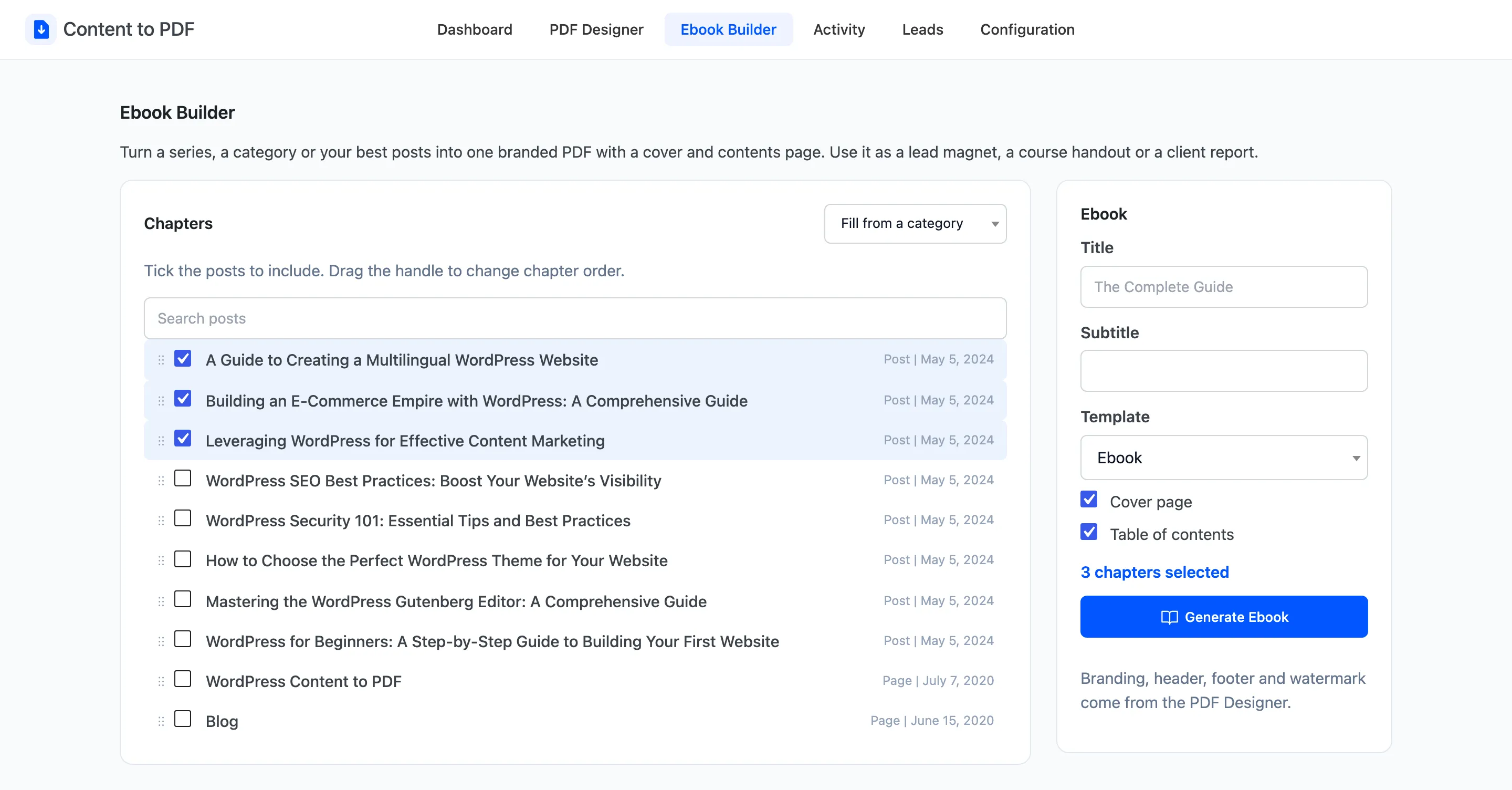This screenshot has width=1512, height=790.
Task: Click the empty Subtitle input field
Action: (1224, 371)
